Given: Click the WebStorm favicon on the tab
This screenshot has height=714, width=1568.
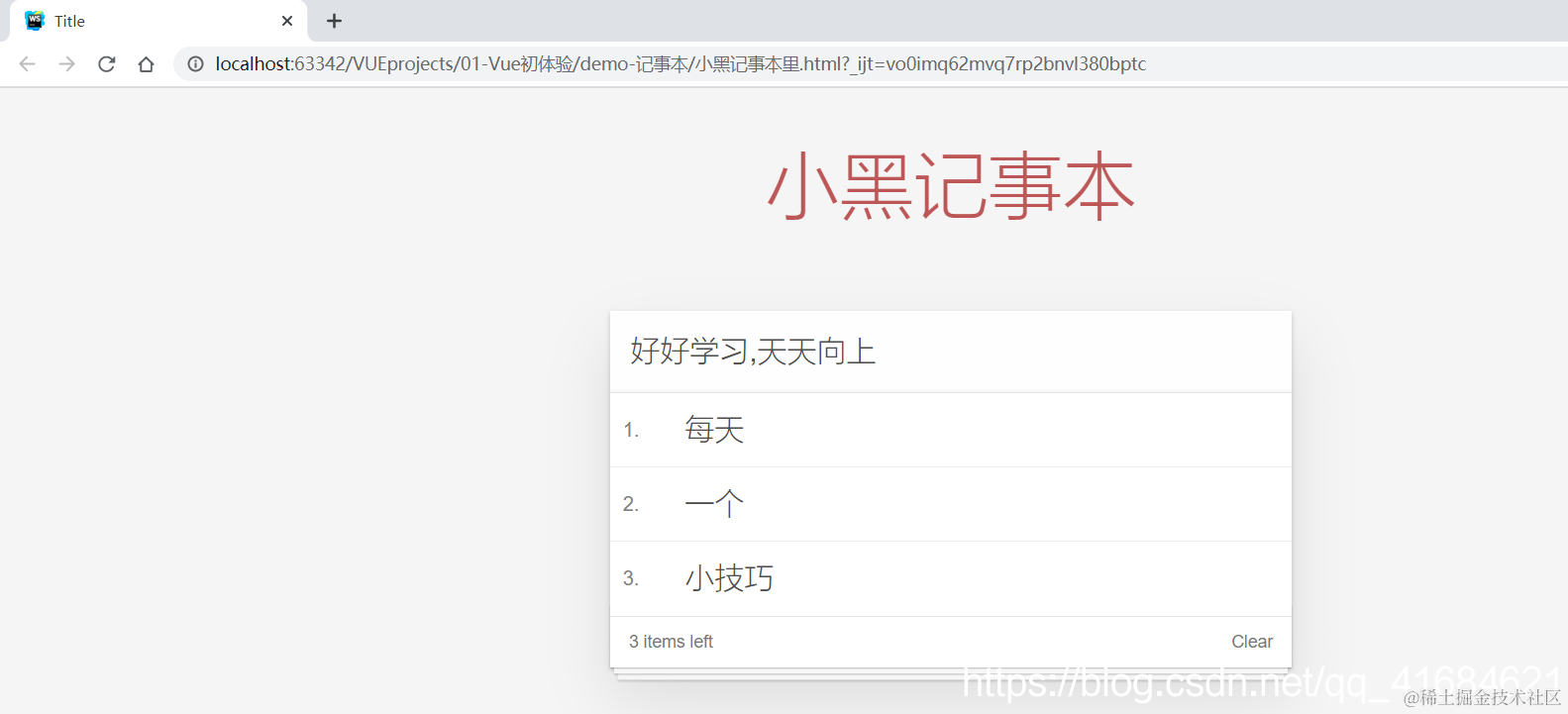Looking at the screenshot, I should pyautogui.click(x=35, y=21).
